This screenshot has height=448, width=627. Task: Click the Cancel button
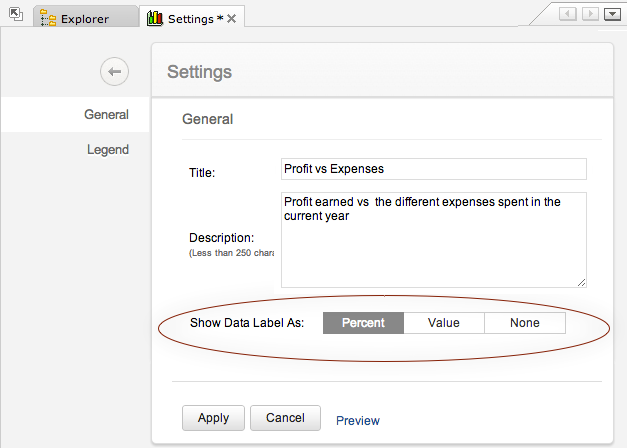(285, 418)
